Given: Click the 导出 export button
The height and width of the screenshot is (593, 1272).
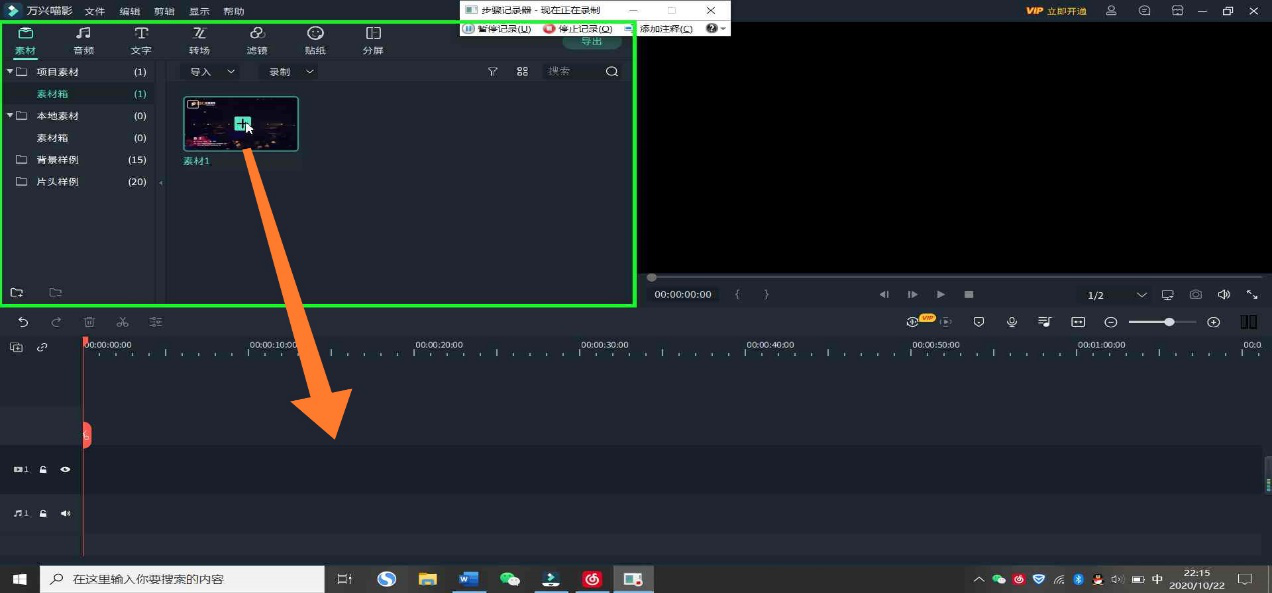Looking at the screenshot, I should 591,42.
